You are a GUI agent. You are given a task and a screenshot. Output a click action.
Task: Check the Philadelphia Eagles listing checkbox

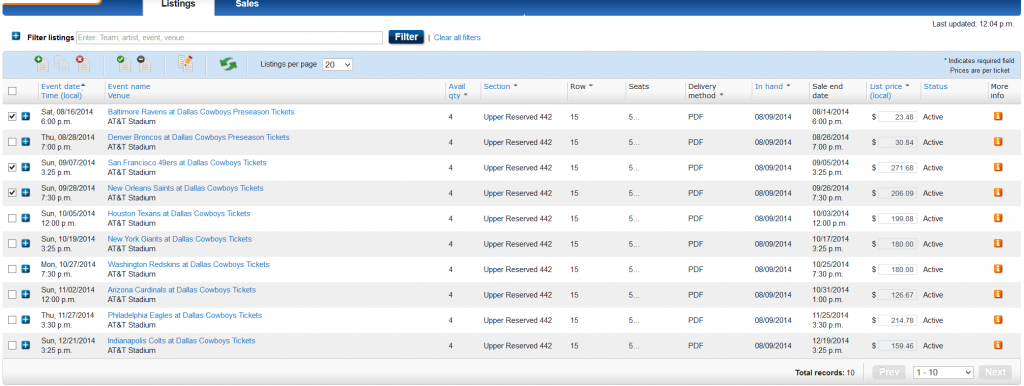pyautogui.click(x=12, y=320)
